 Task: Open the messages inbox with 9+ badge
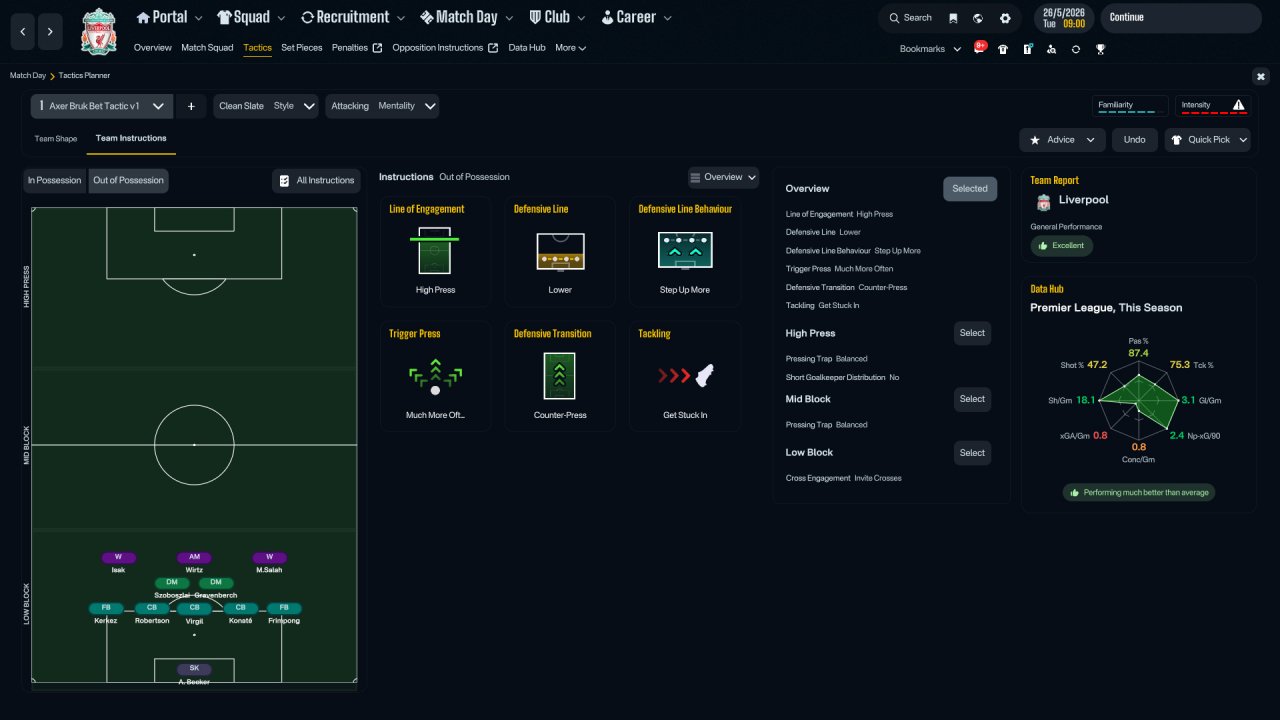(980, 48)
